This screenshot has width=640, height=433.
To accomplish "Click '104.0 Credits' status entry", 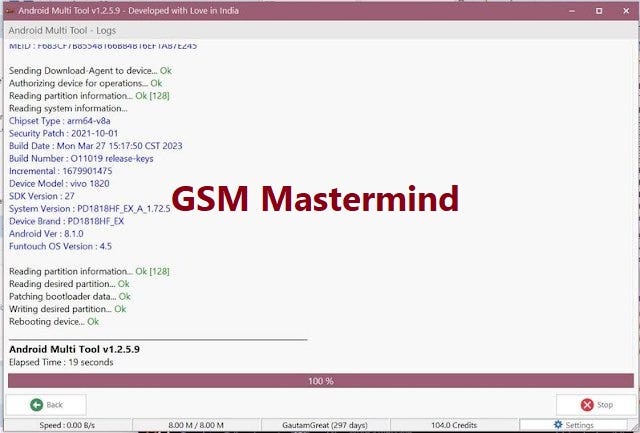I will [454, 425].
